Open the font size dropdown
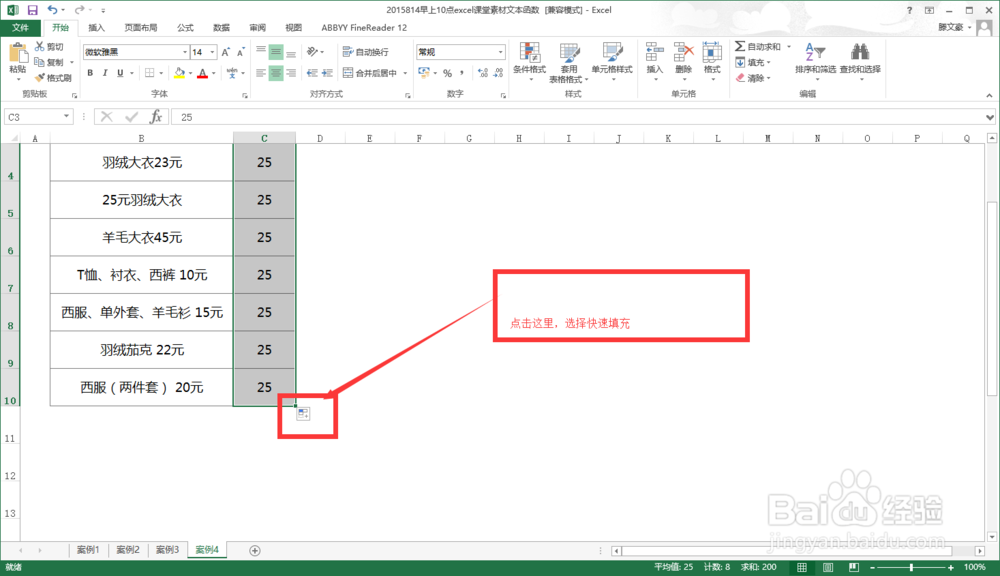 212,52
